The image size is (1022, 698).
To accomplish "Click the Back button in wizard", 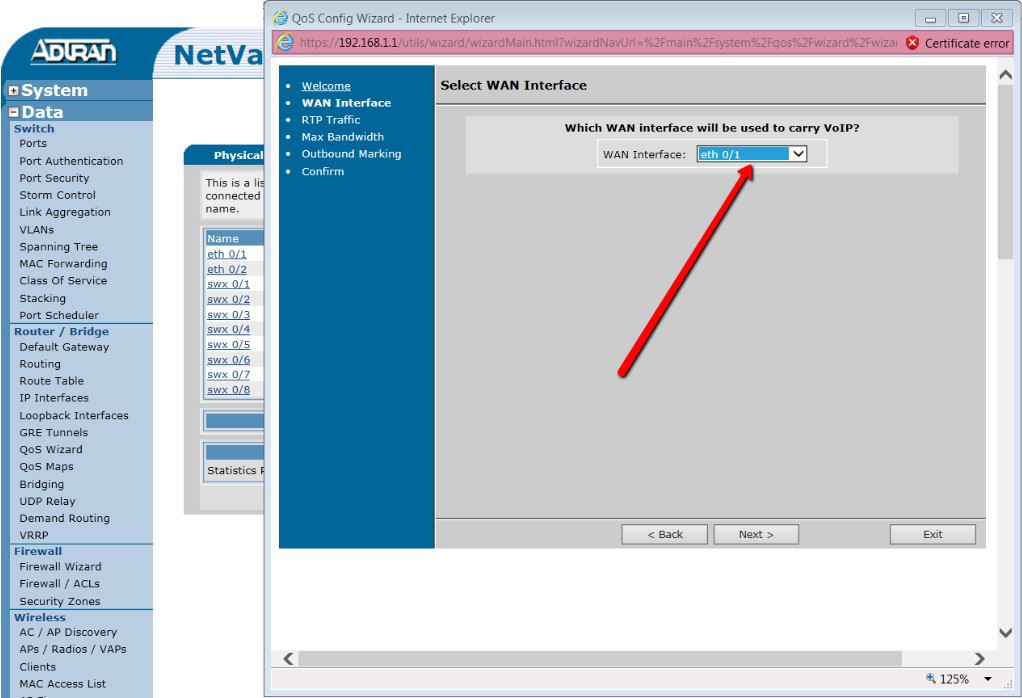I will [664, 534].
